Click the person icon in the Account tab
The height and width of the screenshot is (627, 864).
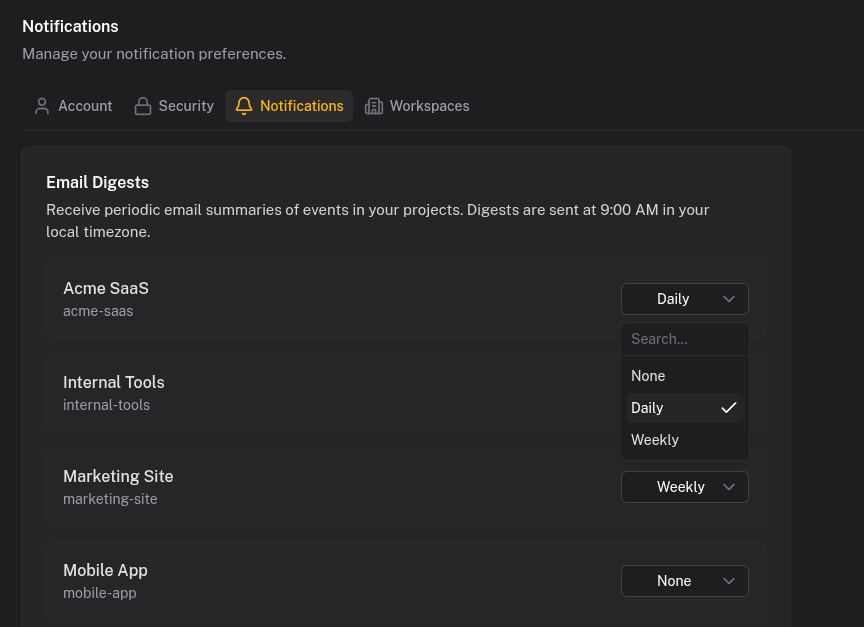[42, 106]
